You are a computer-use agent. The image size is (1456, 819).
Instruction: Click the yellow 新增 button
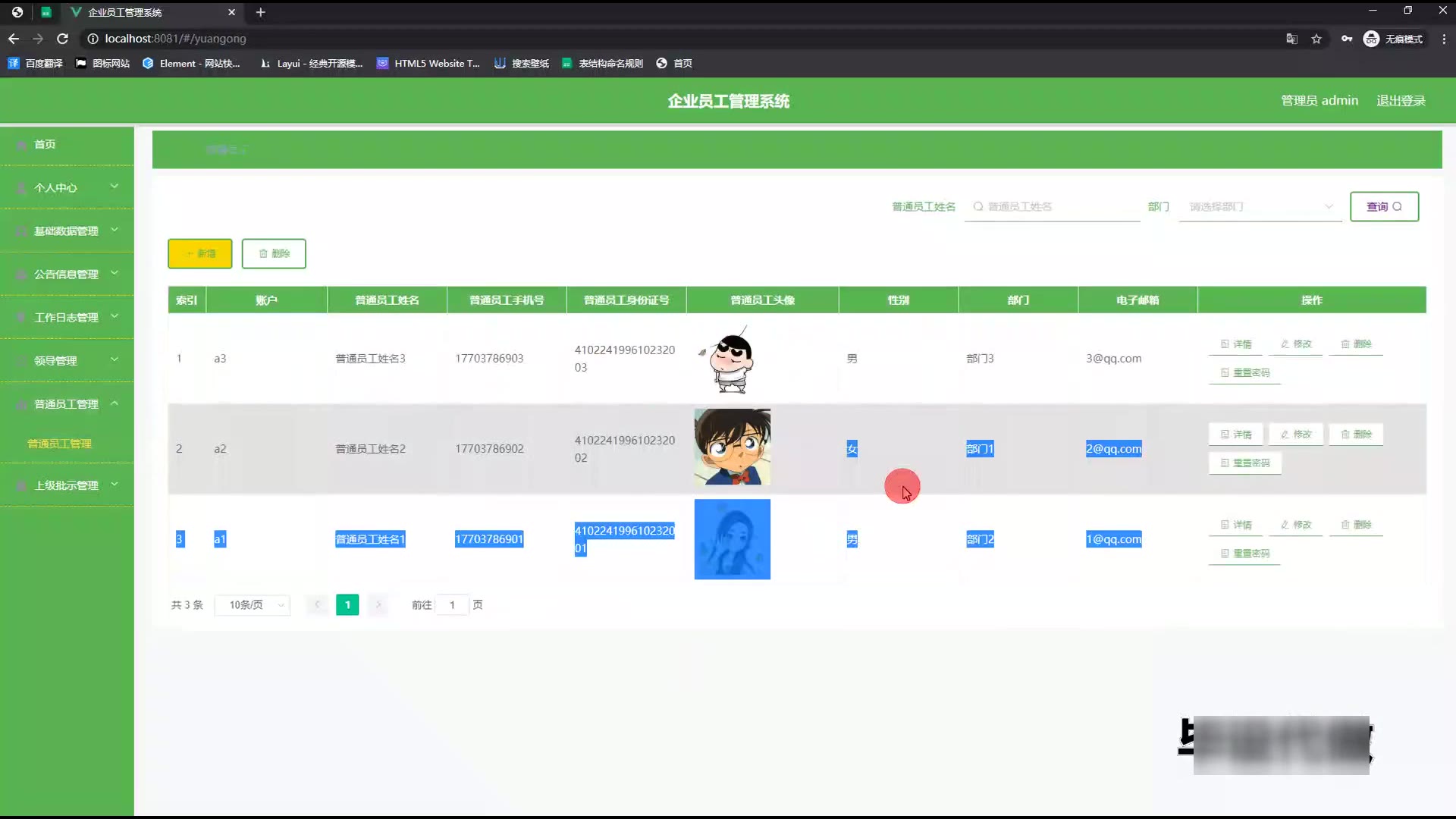[x=199, y=254]
